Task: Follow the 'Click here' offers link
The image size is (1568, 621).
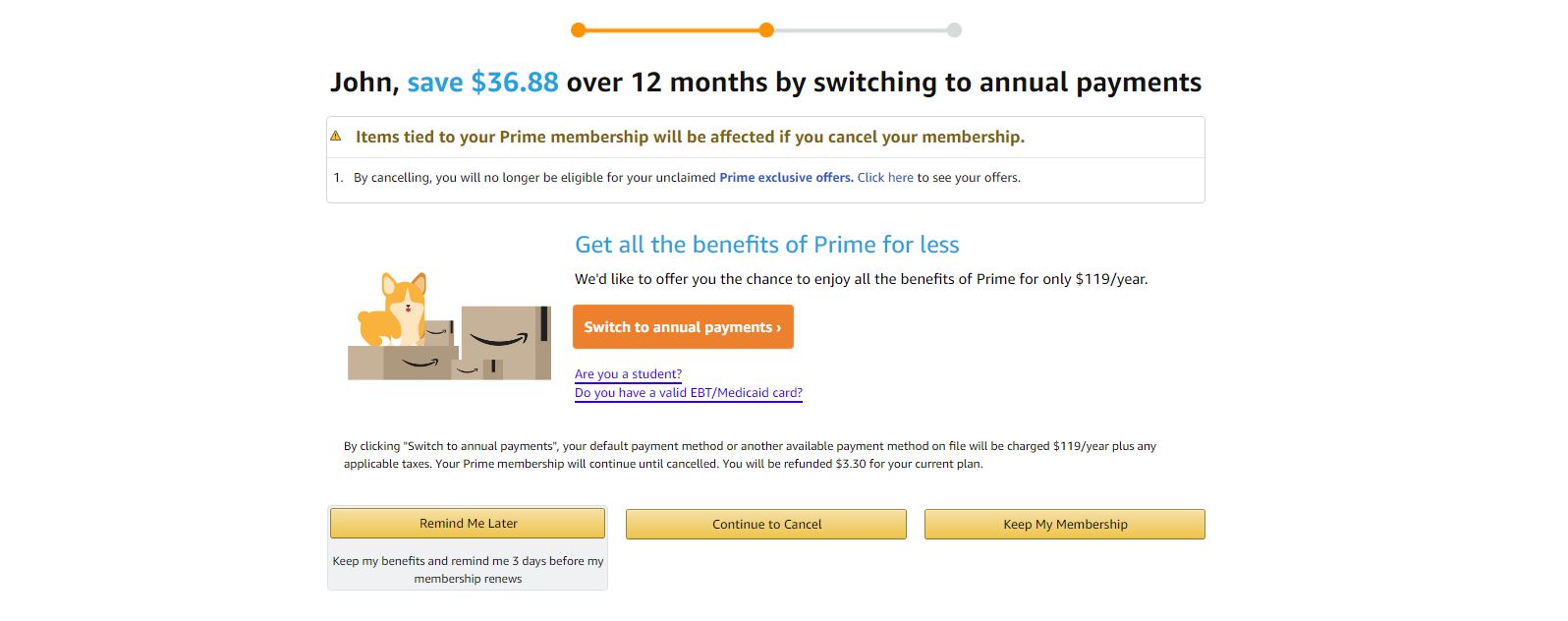Action: [x=884, y=178]
